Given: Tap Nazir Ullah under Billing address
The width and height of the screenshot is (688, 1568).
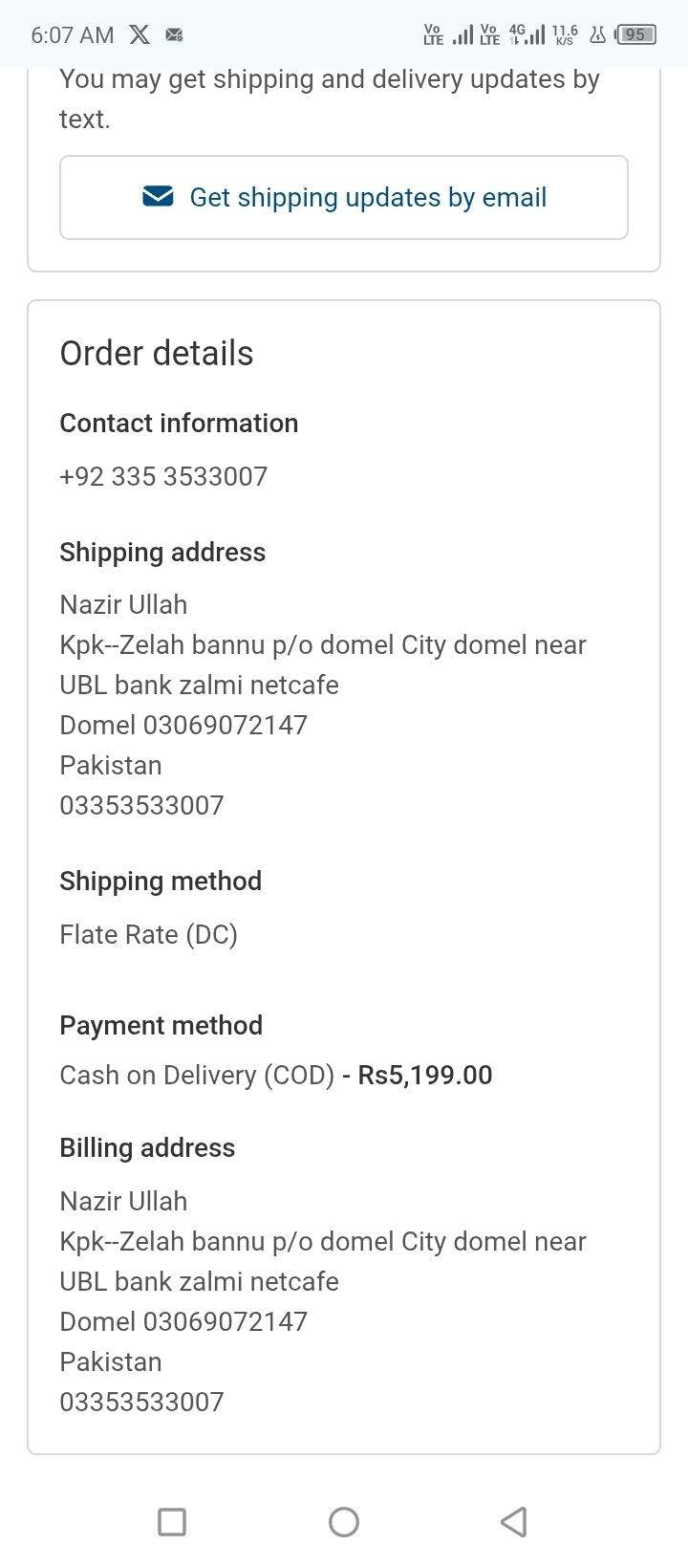Looking at the screenshot, I should [123, 1201].
